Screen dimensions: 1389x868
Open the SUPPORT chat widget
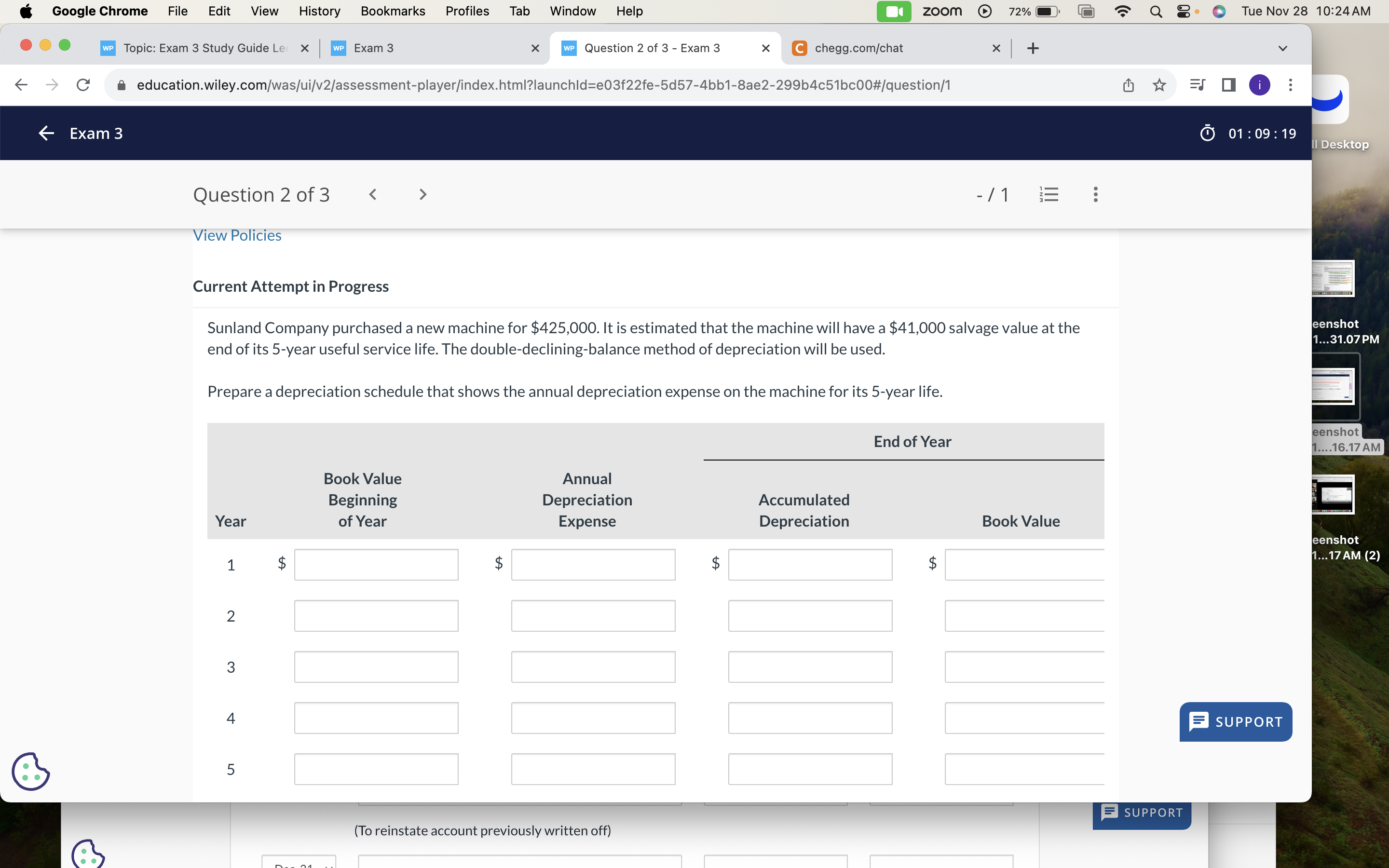[x=1235, y=721]
